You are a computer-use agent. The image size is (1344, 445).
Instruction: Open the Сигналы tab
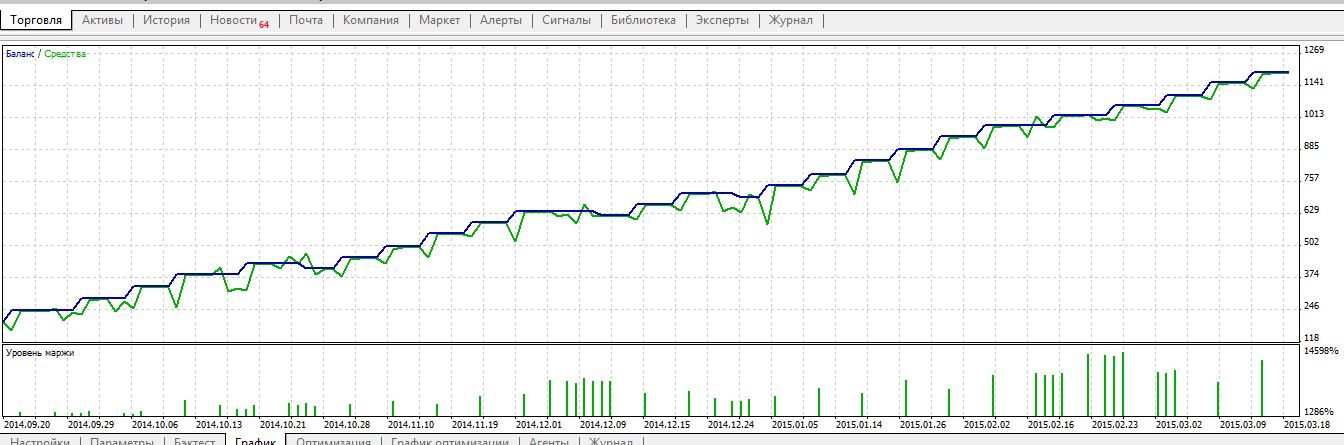566,20
